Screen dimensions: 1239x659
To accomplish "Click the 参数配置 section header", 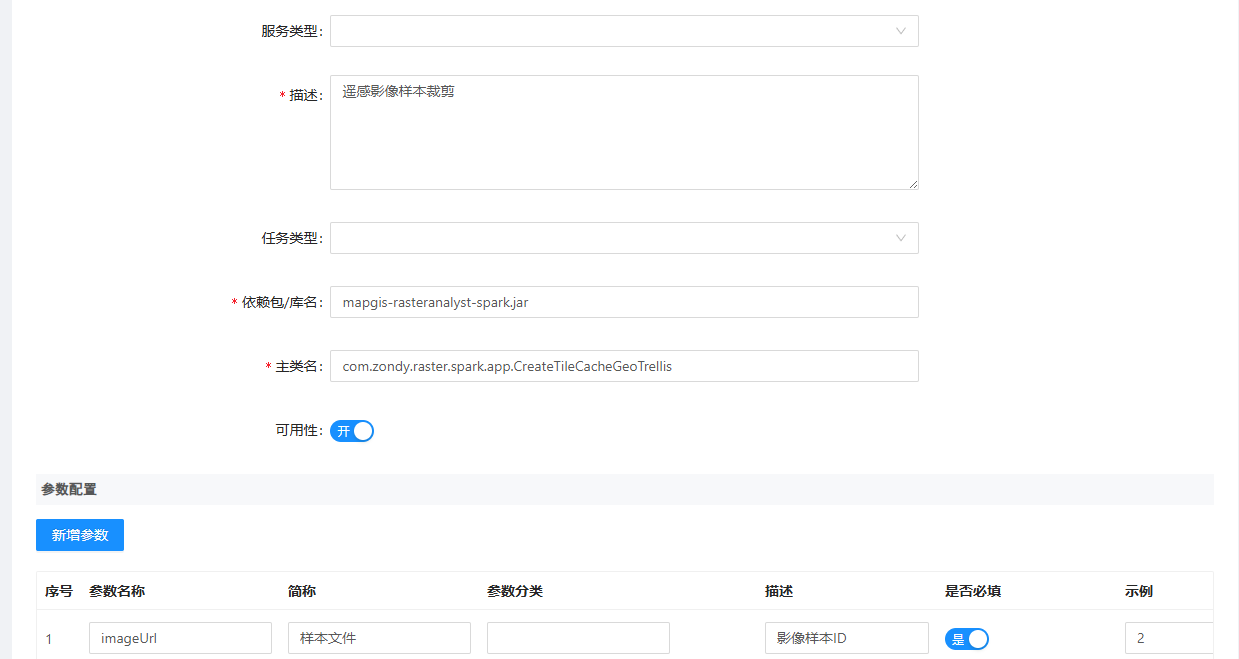I will coord(69,490).
